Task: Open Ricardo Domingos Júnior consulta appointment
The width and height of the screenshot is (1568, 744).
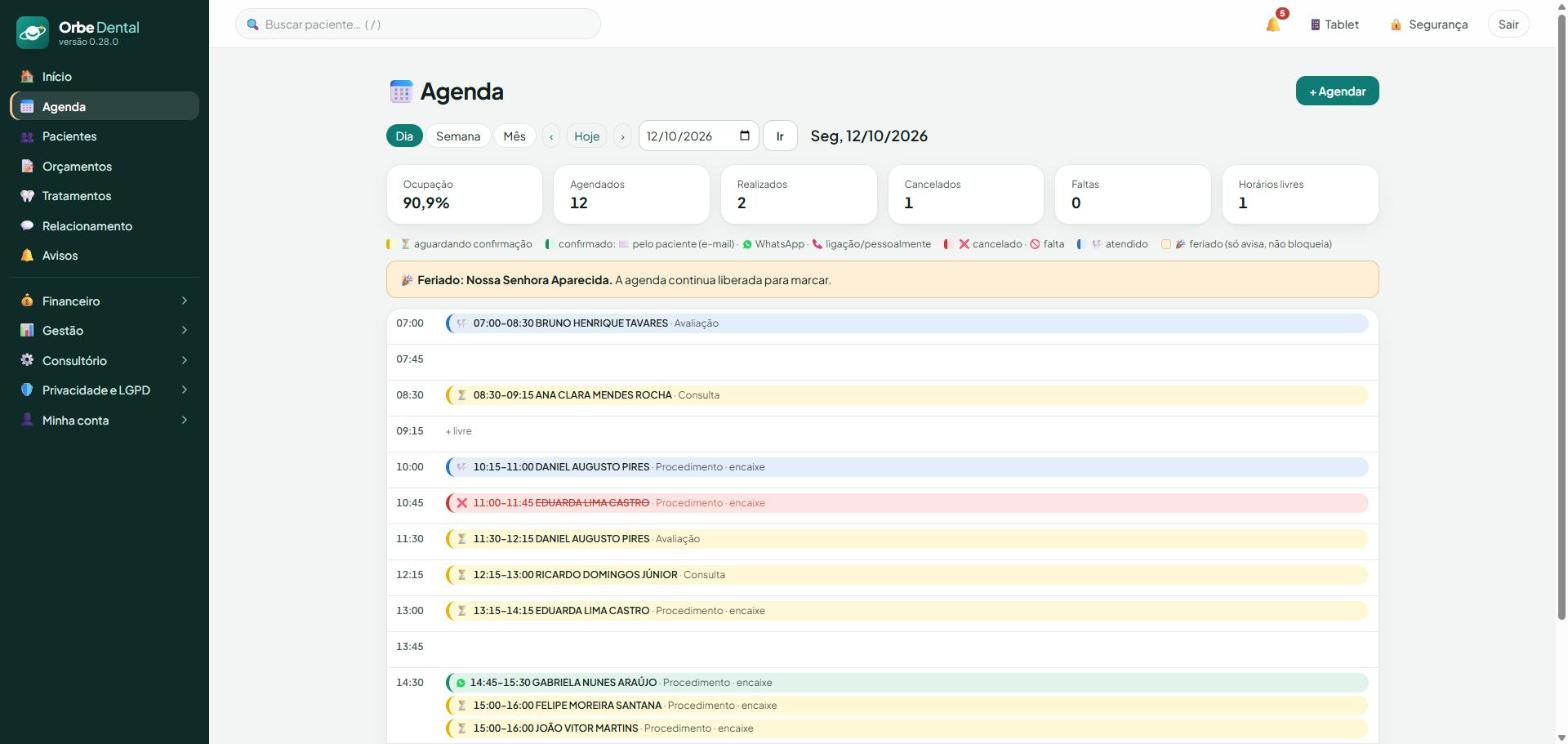Action: coord(907,575)
